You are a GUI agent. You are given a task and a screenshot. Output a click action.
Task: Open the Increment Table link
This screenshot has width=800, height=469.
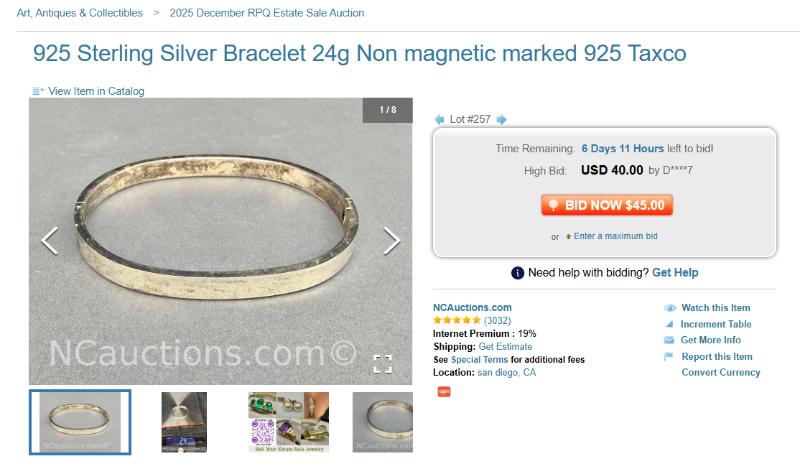[x=715, y=324]
